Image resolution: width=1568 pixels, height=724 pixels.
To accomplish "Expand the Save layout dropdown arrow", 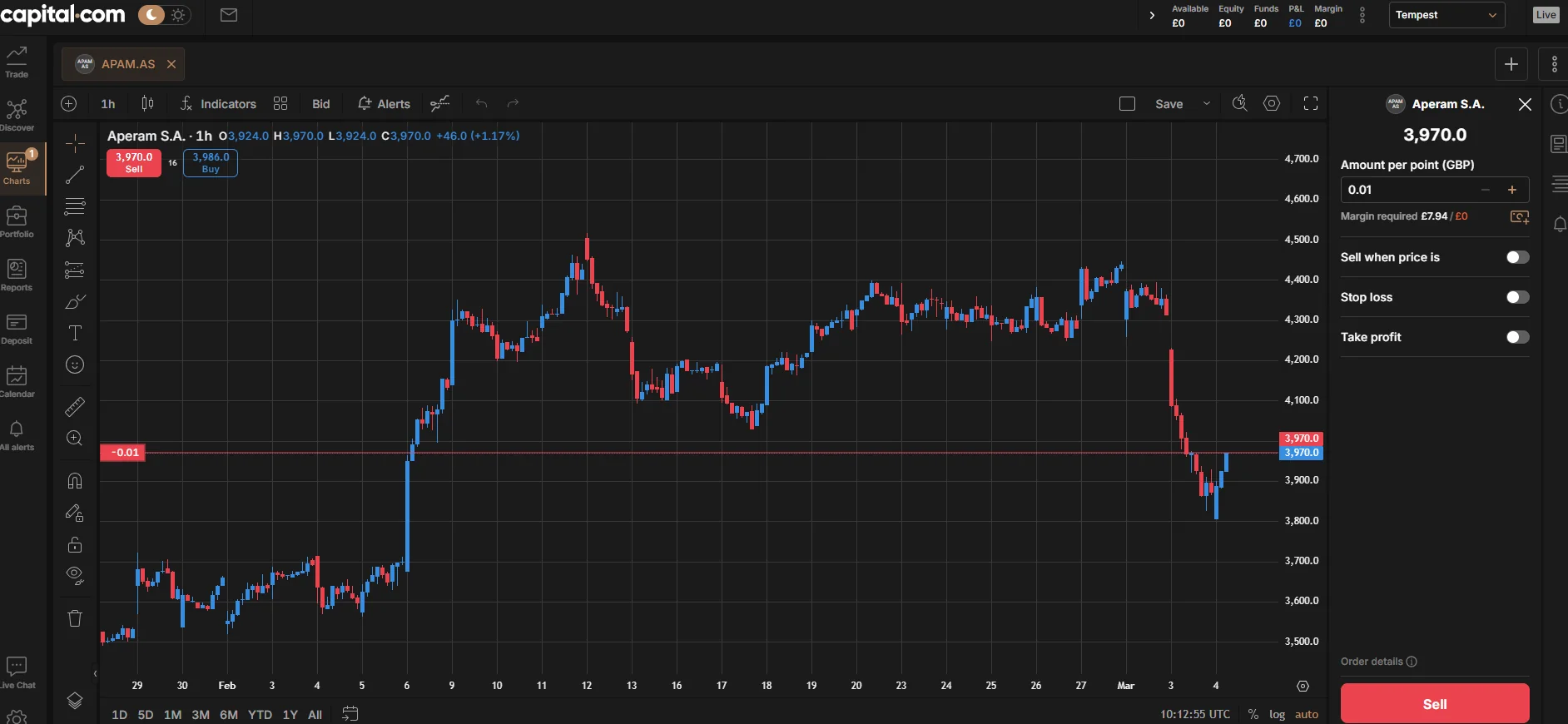I will pos(1206,104).
